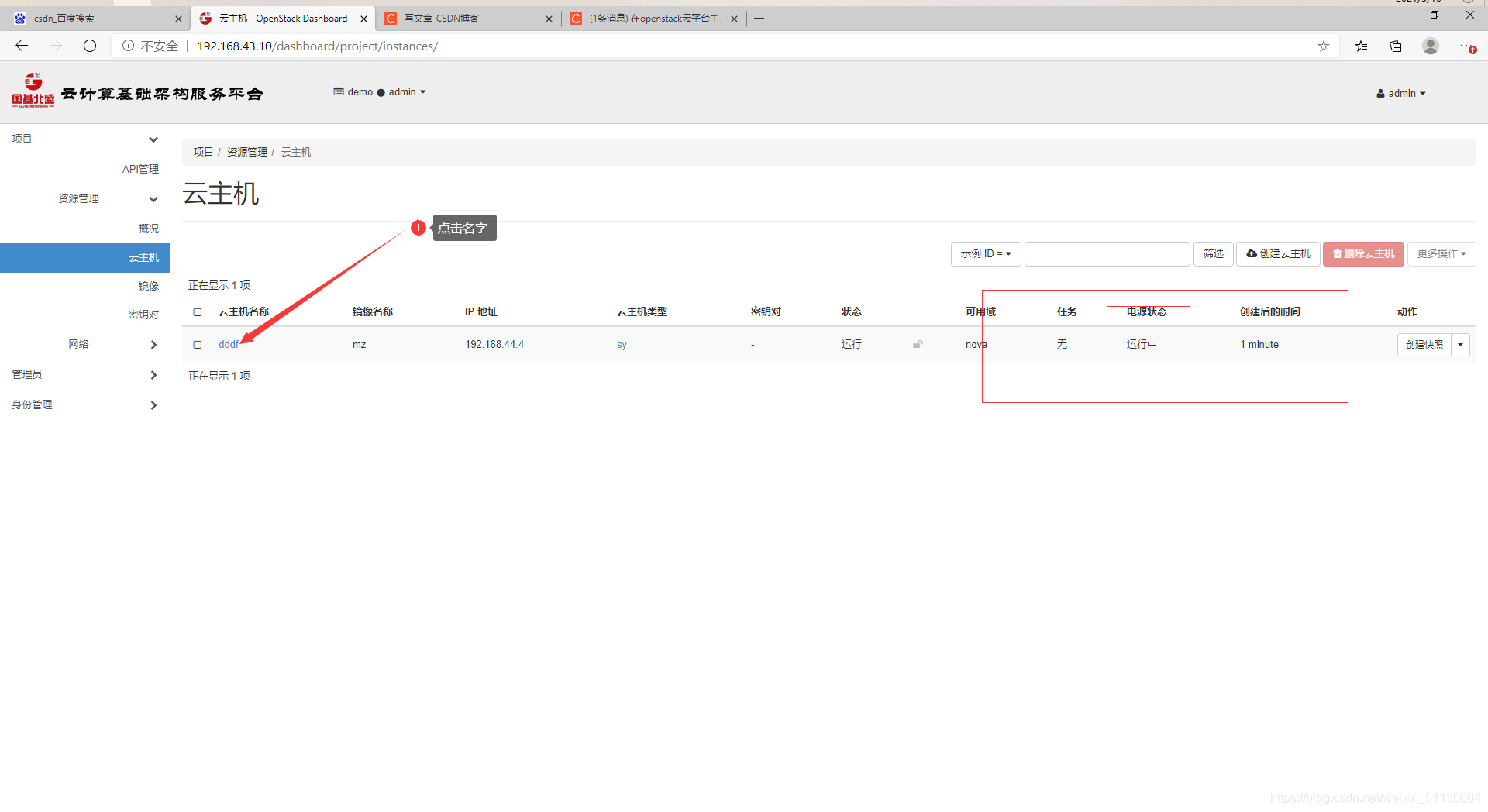Screen dimensions: 1488x812
Task: Open the 示例 ID filter dropdown
Action: [986, 253]
